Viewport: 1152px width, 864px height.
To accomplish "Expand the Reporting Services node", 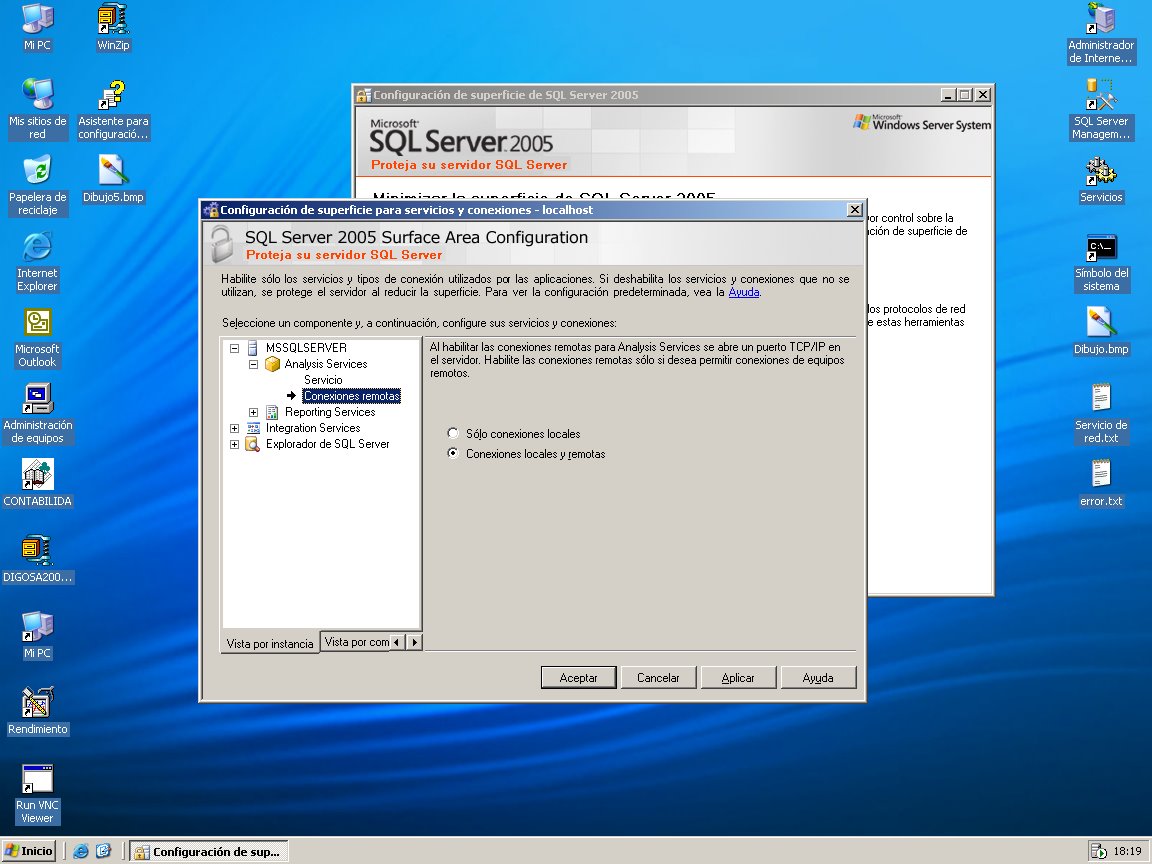I will (x=253, y=413).
